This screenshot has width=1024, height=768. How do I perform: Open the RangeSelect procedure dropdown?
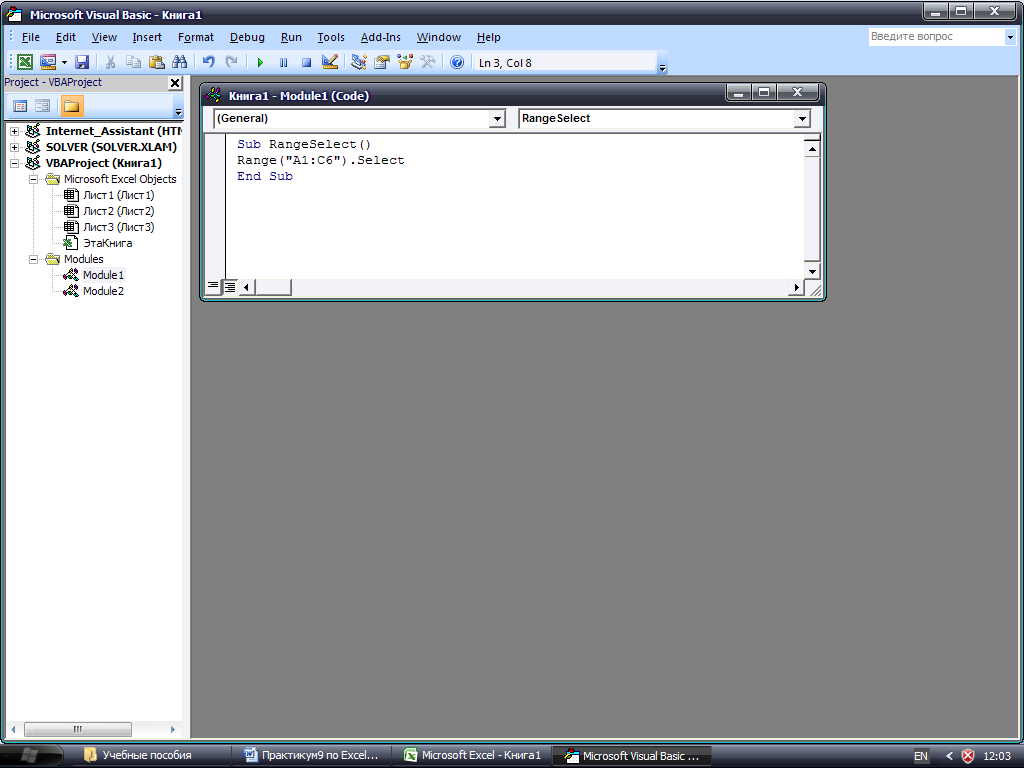click(x=802, y=119)
